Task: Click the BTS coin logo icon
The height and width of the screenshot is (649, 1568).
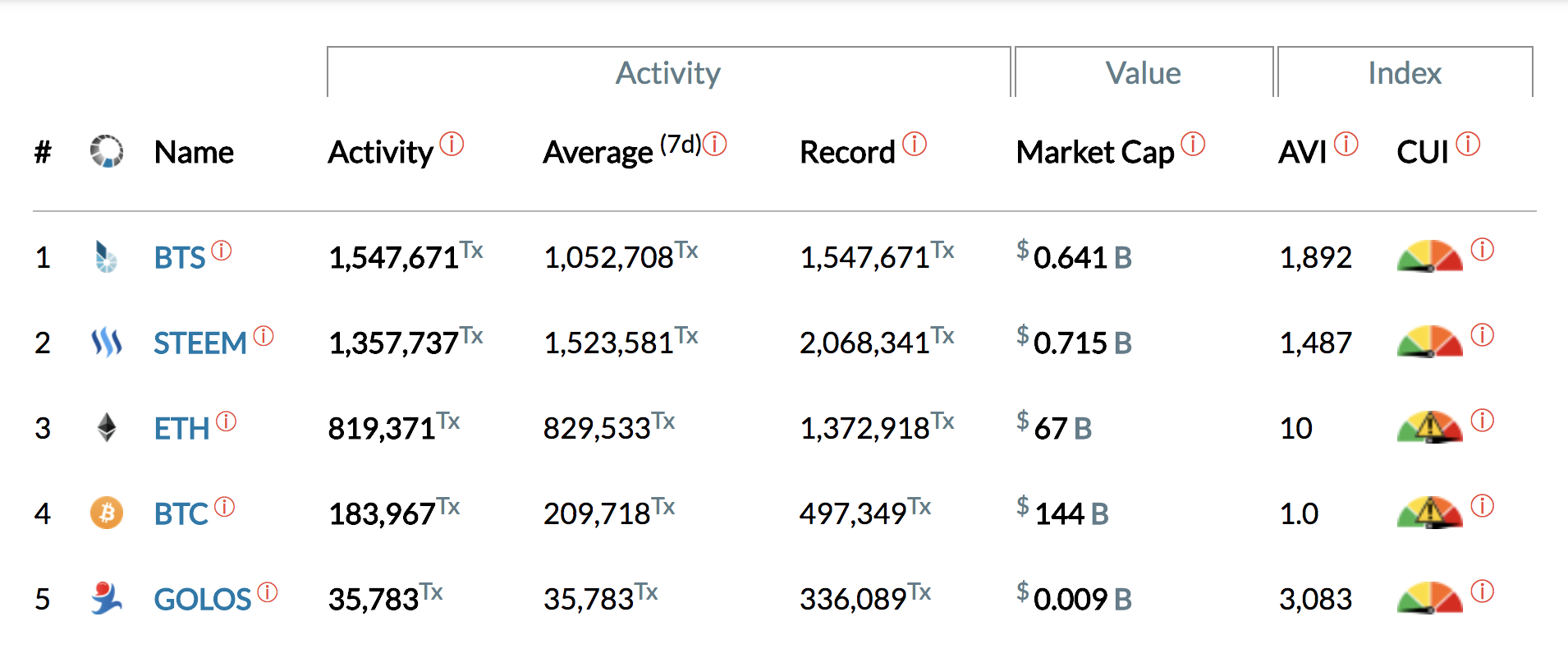Action: click(106, 257)
